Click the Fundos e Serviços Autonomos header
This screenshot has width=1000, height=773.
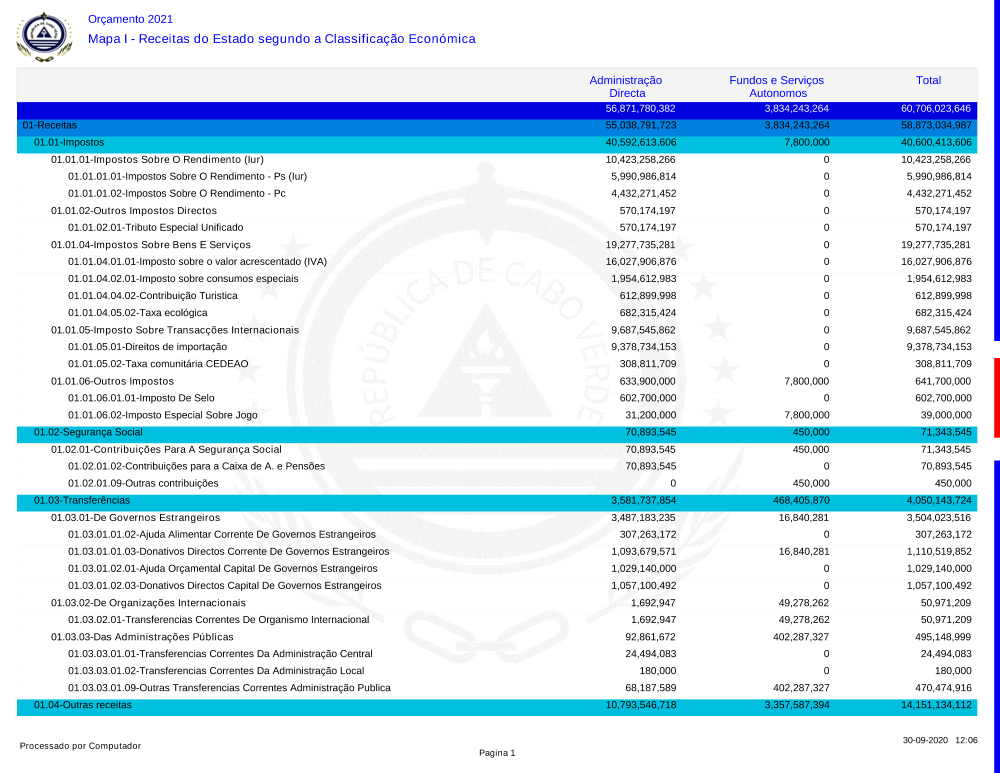(777, 86)
